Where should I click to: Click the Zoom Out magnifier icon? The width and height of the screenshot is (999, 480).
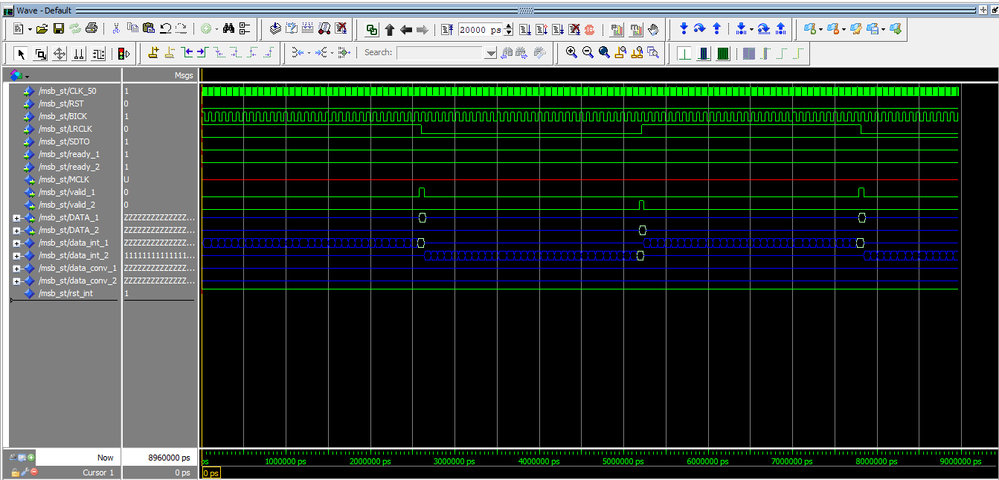(587, 53)
